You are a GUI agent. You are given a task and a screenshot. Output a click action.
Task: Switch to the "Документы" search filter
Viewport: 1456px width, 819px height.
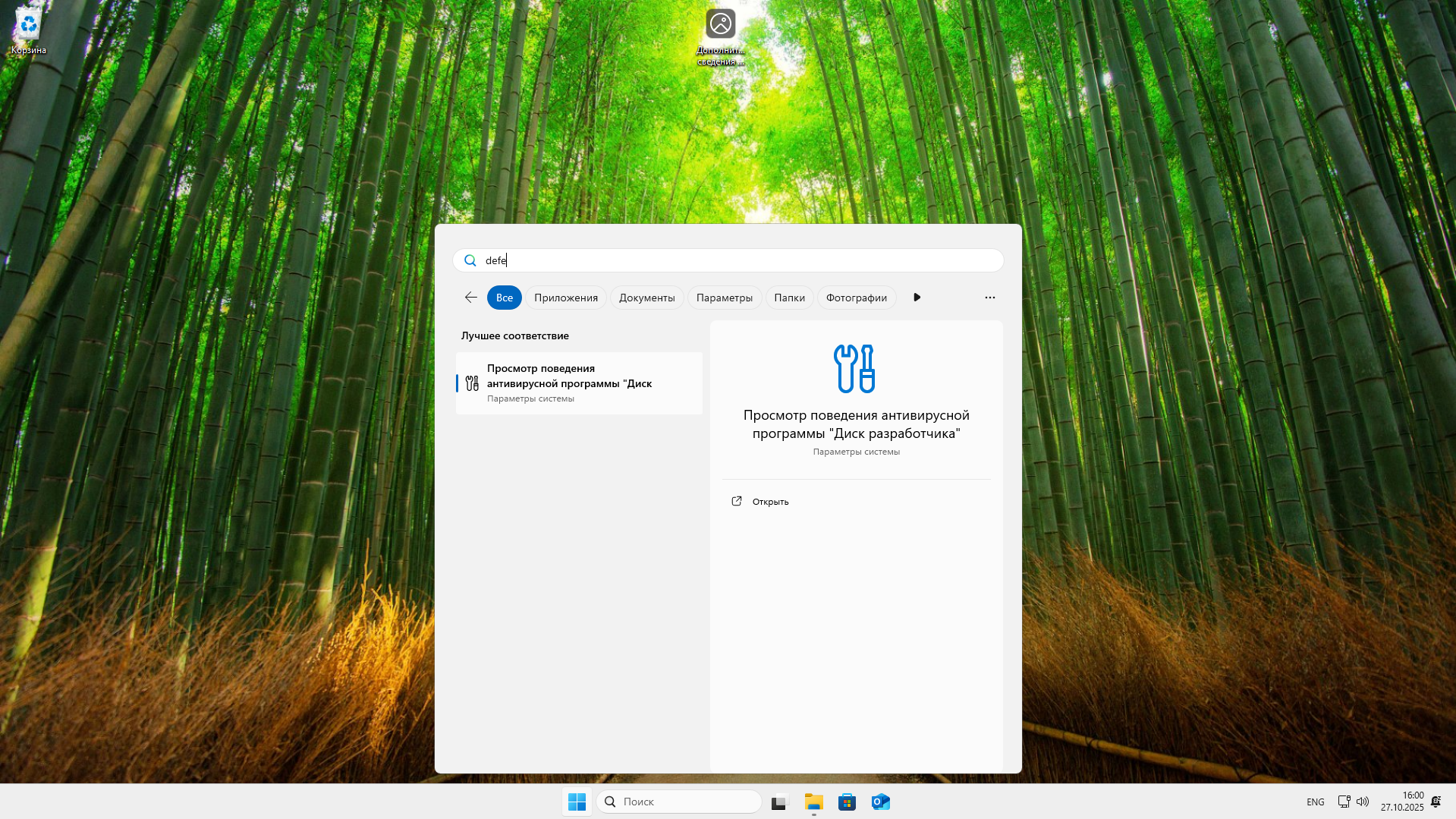(646, 298)
